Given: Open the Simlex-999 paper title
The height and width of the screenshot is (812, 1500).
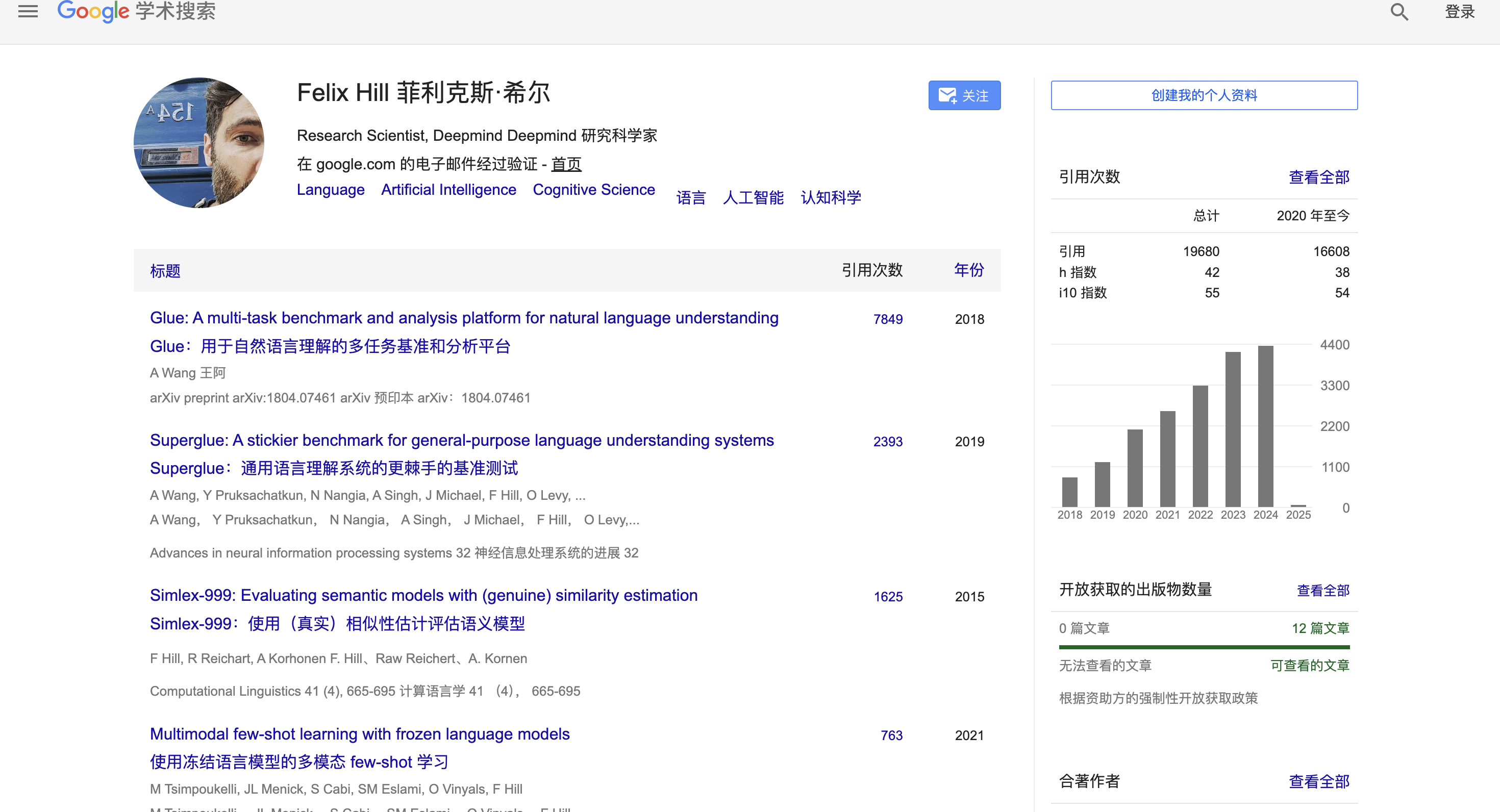Looking at the screenshot, I should pos(423,595).
